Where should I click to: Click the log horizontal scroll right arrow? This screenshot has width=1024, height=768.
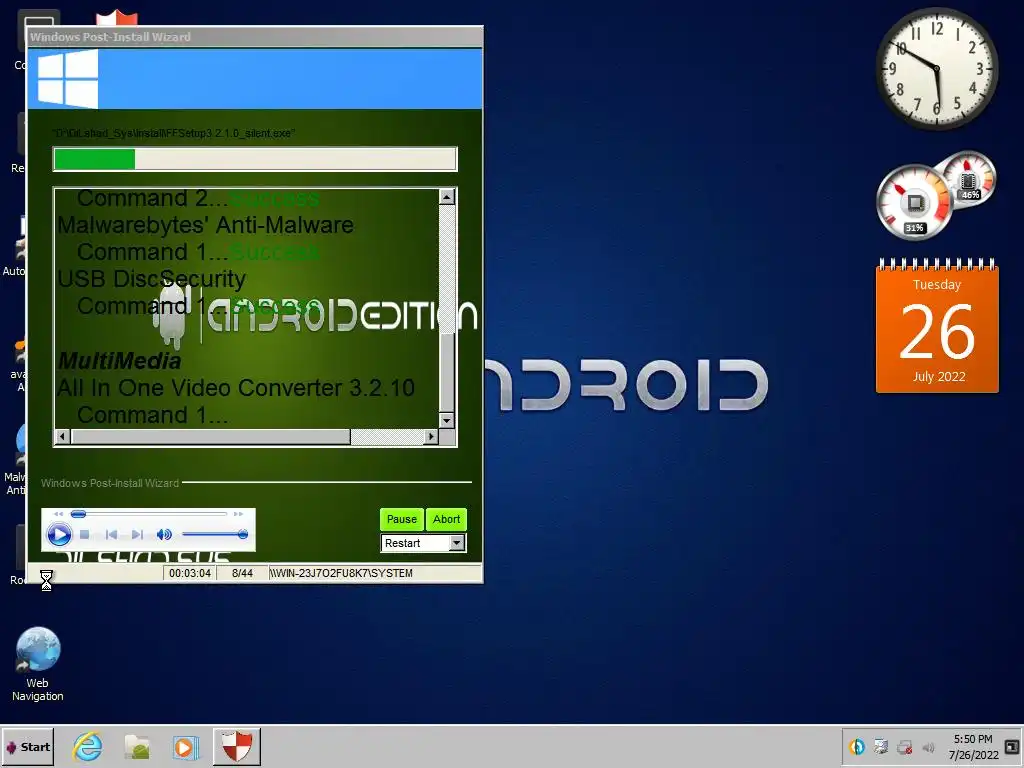[431, 436]
